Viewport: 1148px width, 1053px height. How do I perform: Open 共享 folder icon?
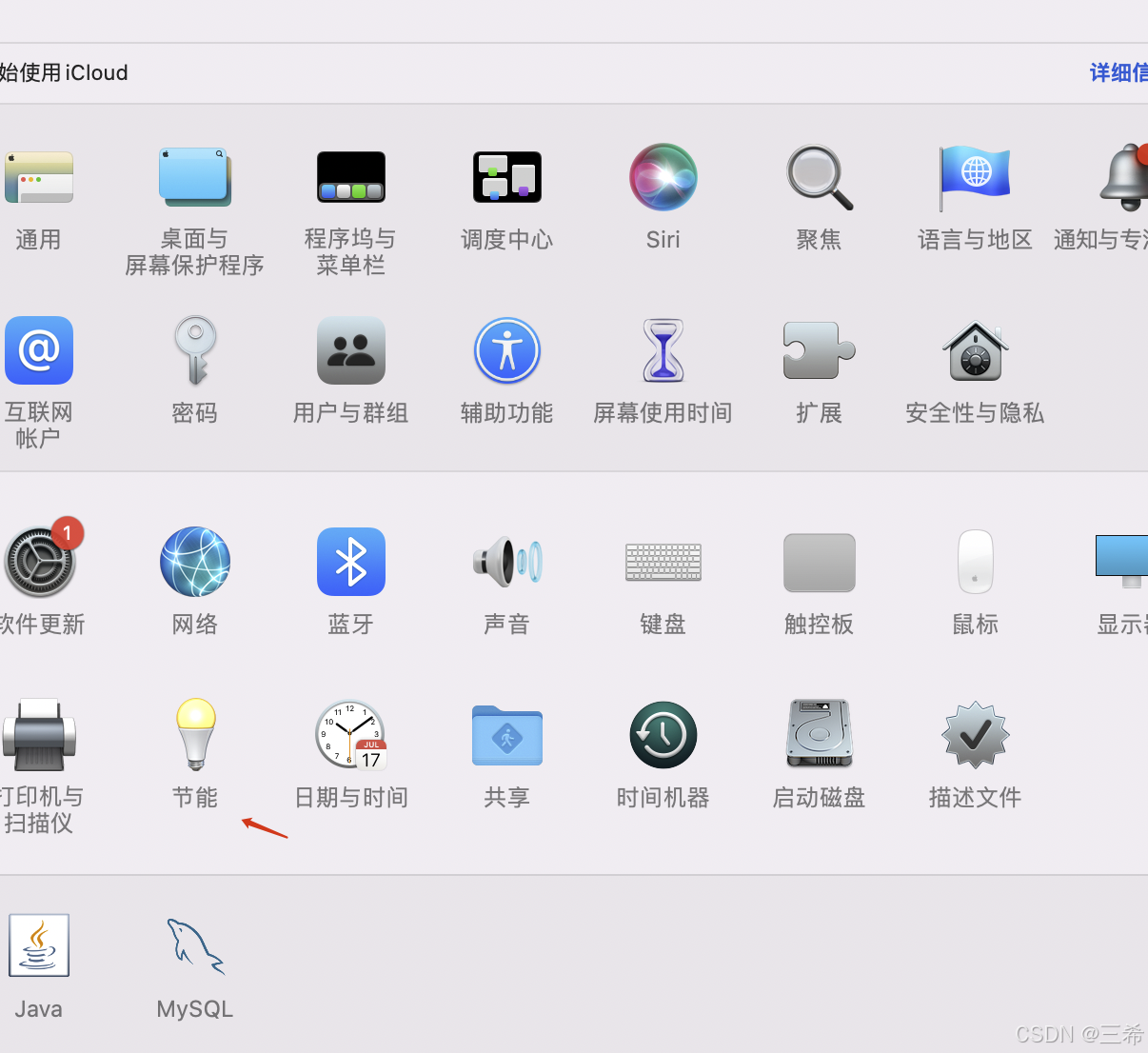point(507,735)
